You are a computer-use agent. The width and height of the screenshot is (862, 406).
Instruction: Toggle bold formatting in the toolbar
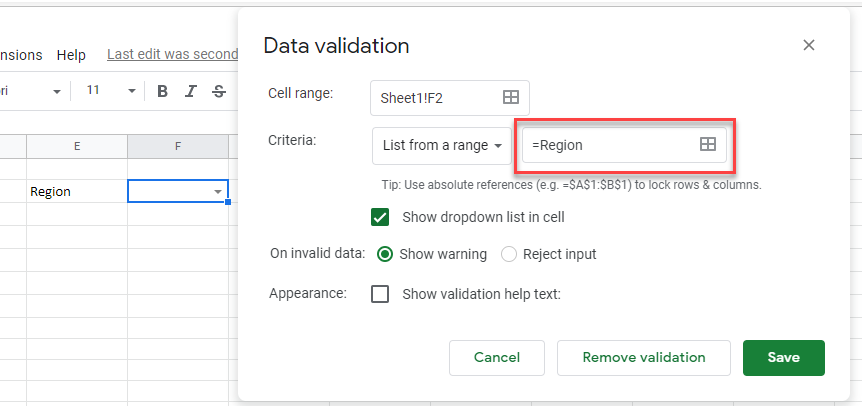[x=163, y=91]
